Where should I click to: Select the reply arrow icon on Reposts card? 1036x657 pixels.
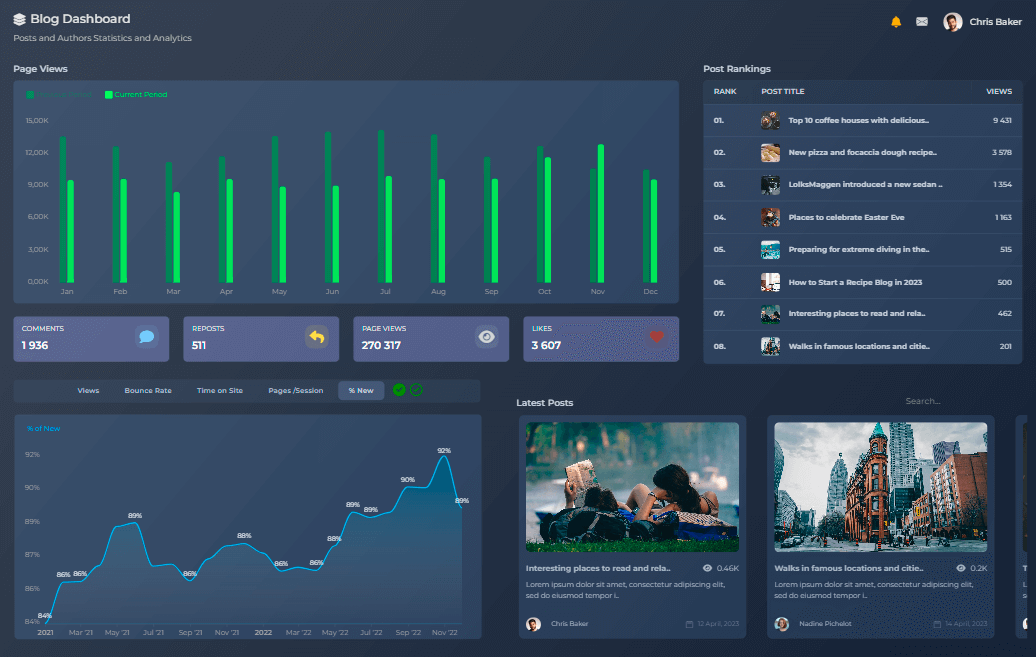(x=317, y=339)
